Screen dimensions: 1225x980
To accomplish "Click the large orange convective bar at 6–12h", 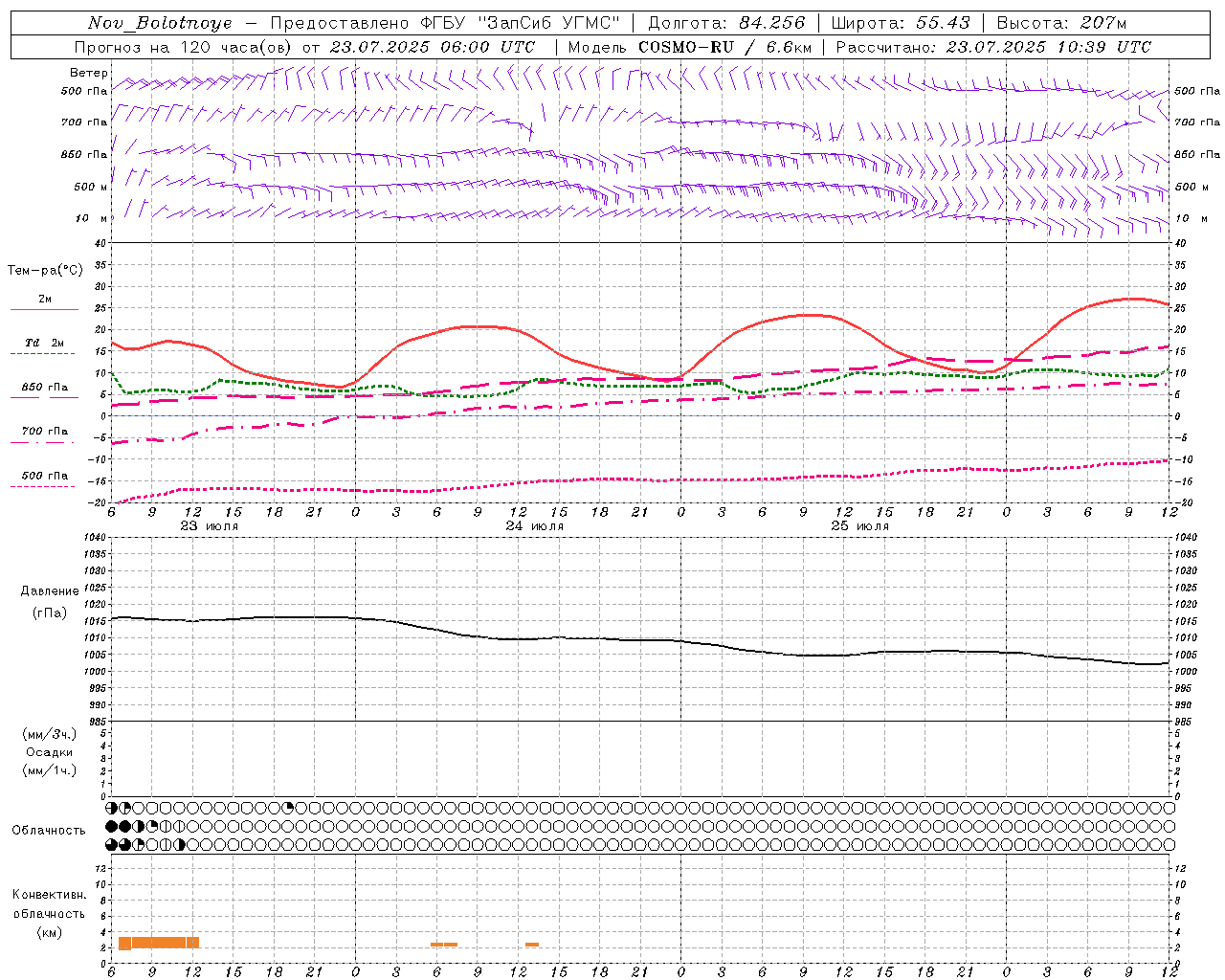I will [x=159, y=943].
